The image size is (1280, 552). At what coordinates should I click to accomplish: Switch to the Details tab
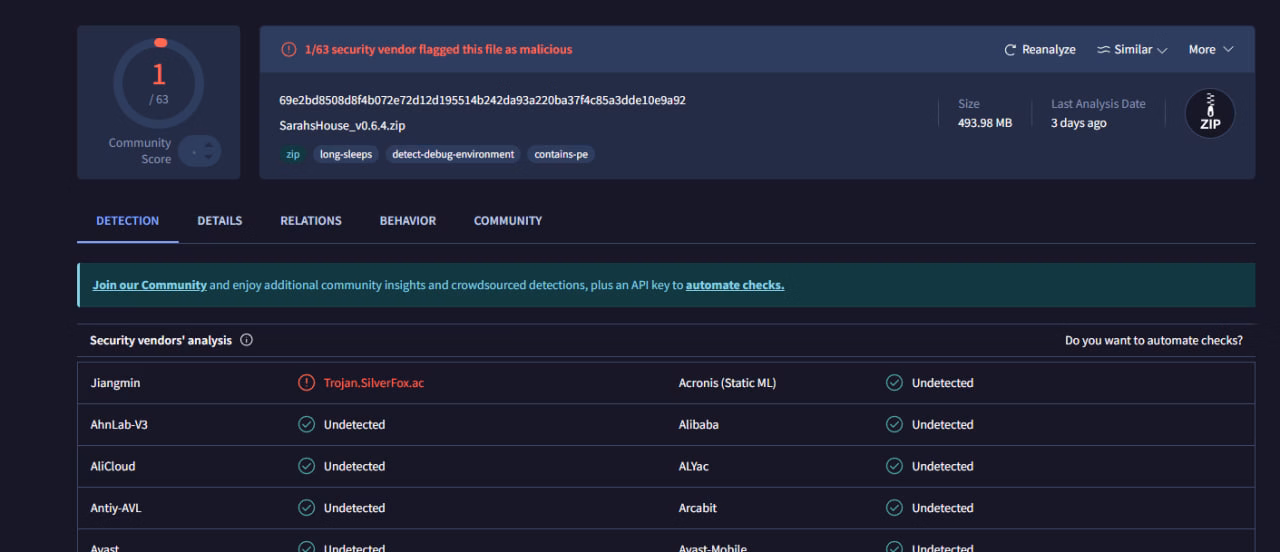click(x=219, y=221)
